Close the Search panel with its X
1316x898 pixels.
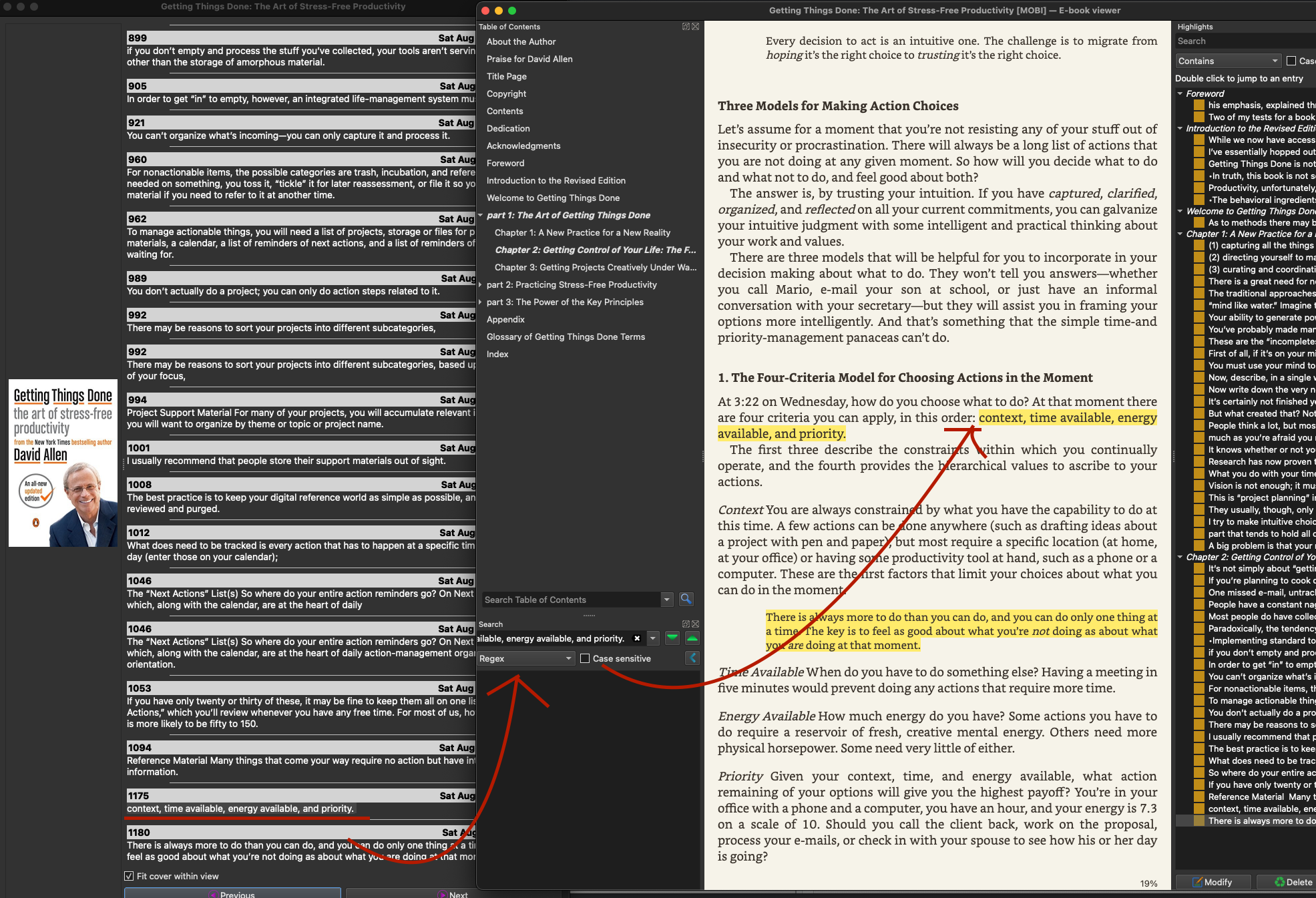[x=696, y=624]
